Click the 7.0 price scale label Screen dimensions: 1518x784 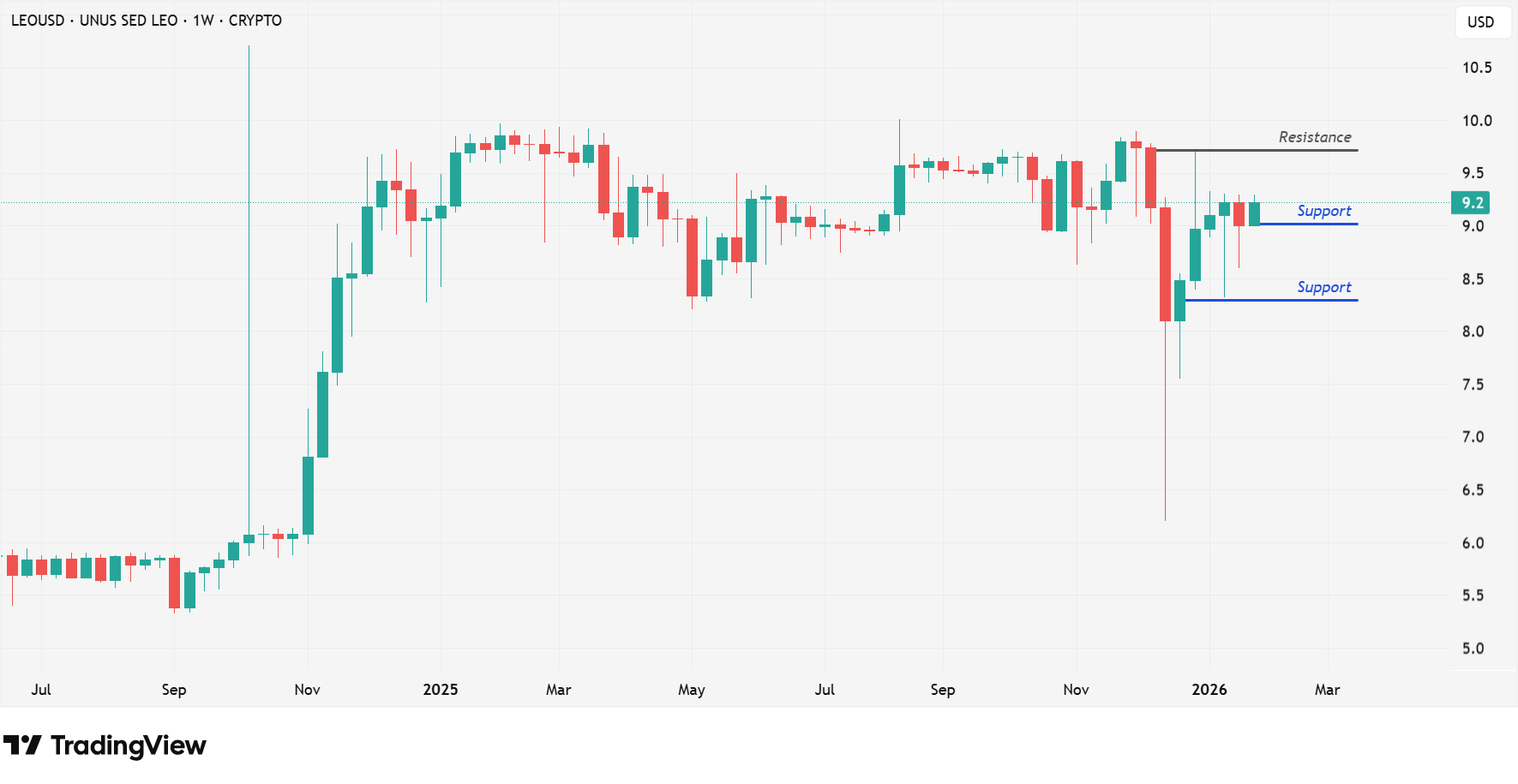1473,437
